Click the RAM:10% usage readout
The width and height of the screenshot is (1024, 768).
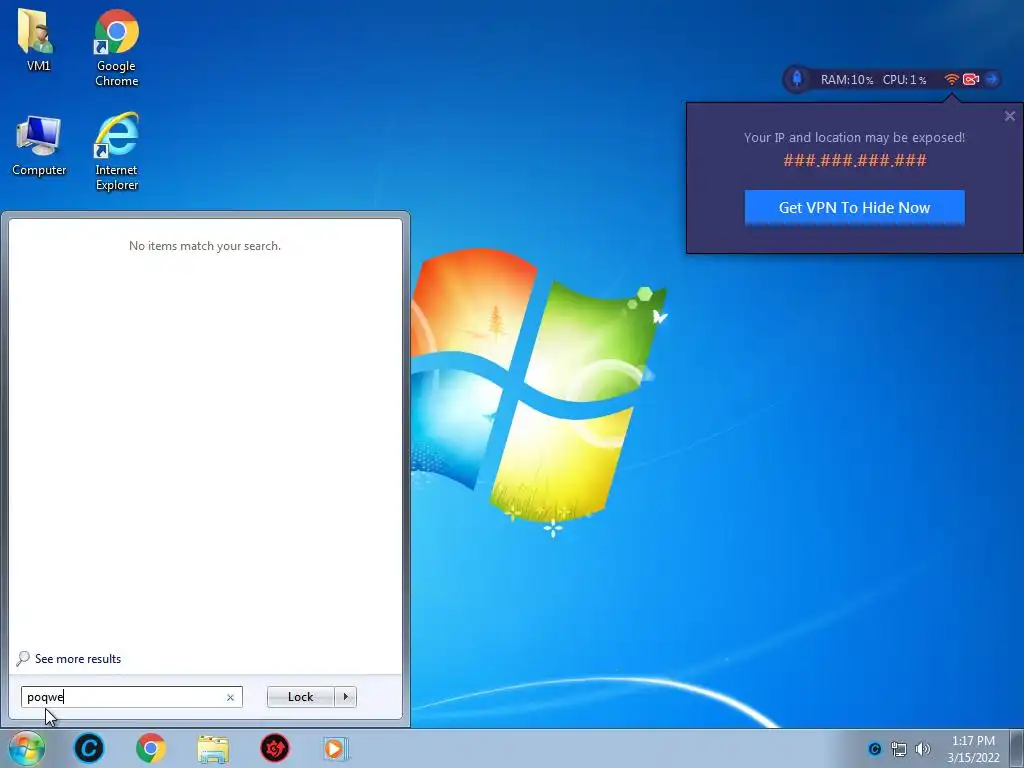click(x=846, y=80)
